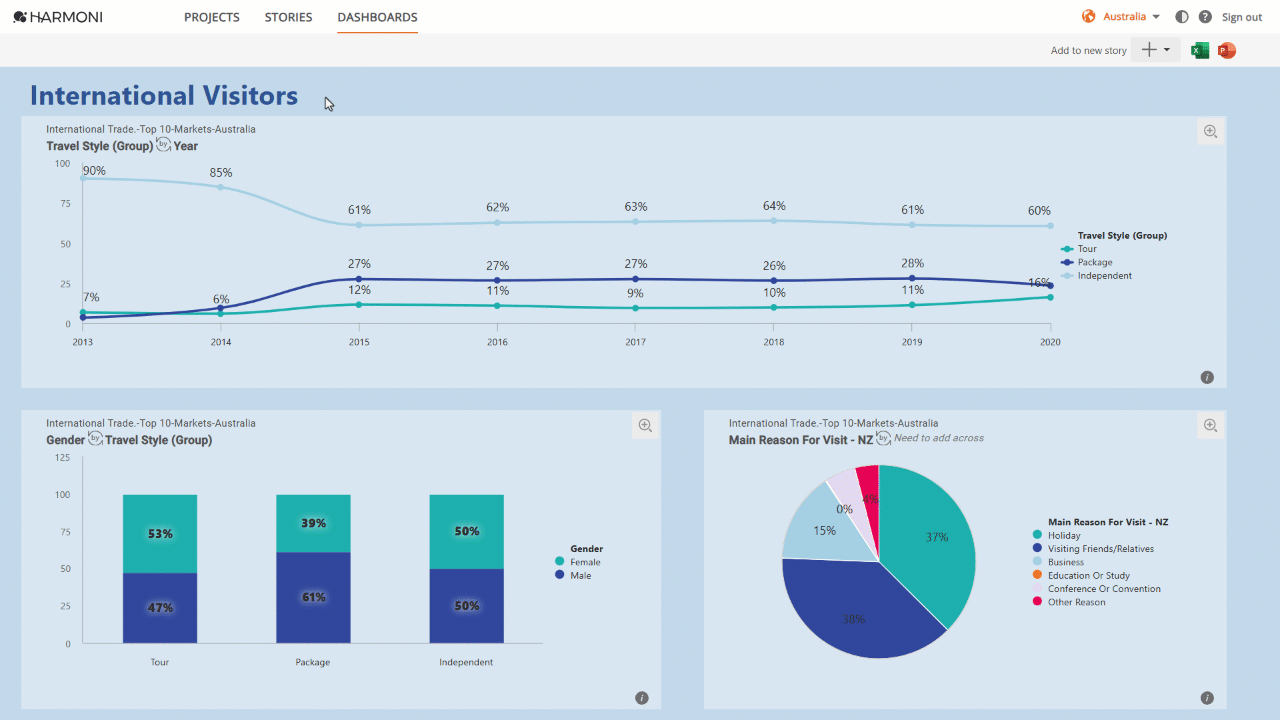Select the Dashboards tab

point(377,17)
